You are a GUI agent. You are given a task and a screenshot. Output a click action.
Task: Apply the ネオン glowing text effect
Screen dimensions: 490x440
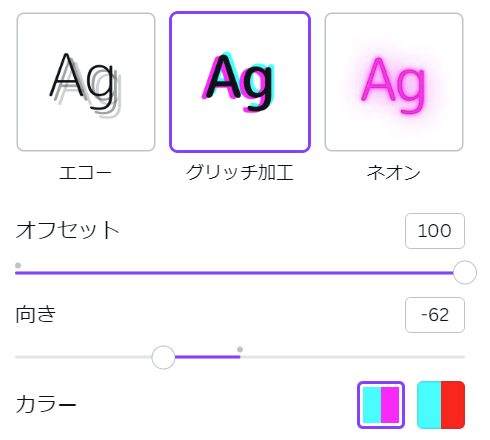[x=394, y=82]
